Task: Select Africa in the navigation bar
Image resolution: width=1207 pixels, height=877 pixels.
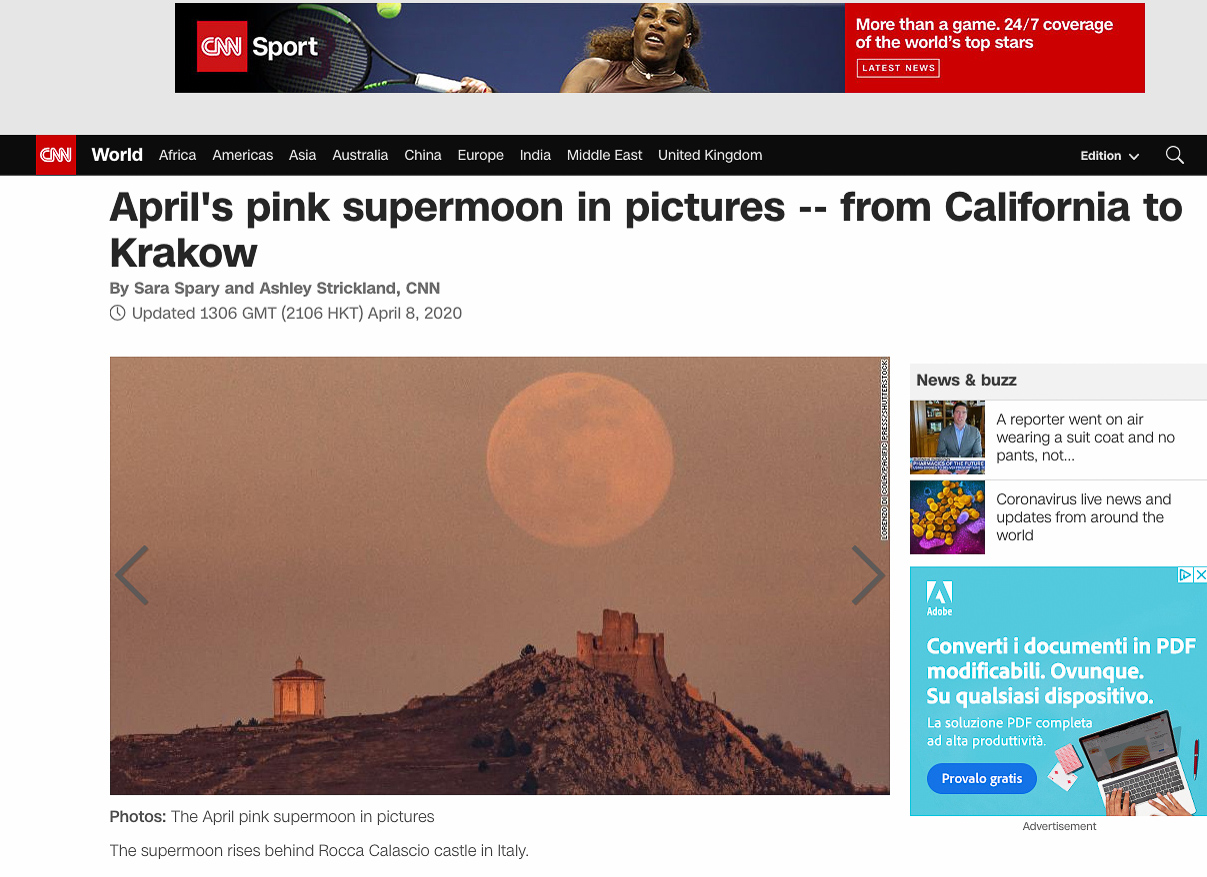Action: [178, 155]
